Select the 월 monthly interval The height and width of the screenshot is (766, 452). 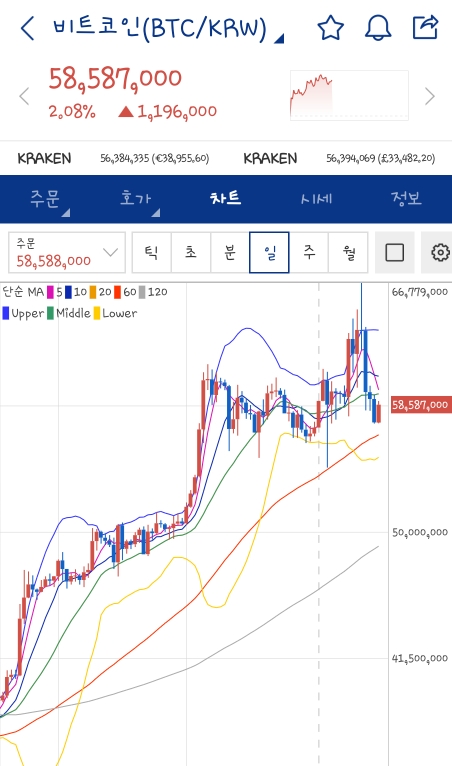pos(348,253)
